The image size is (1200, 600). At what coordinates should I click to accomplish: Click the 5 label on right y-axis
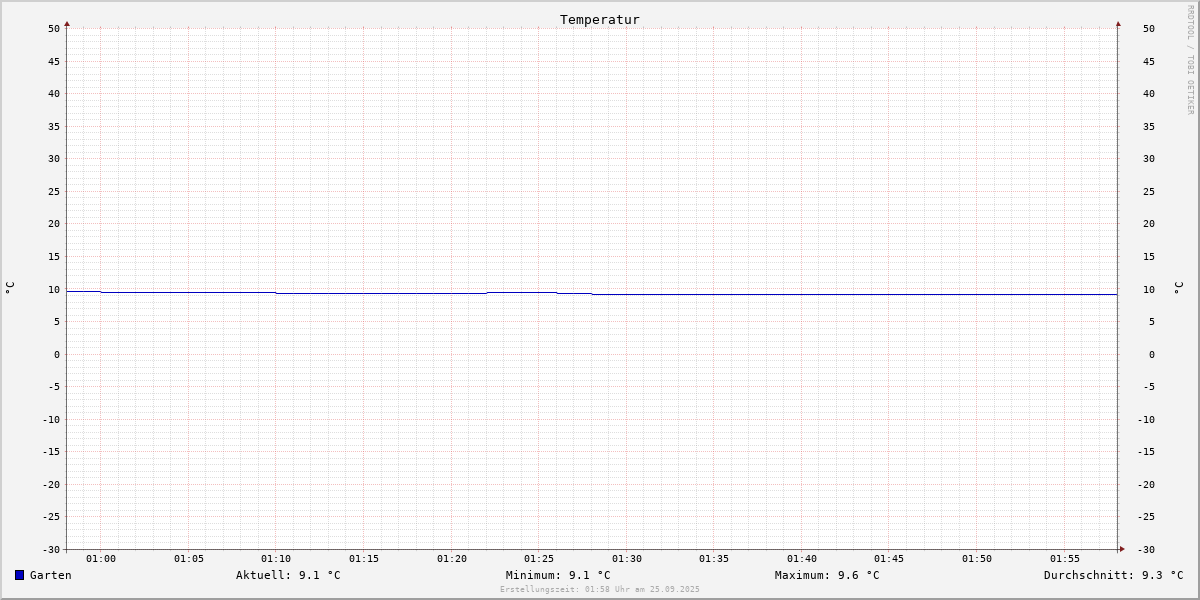1151,322
